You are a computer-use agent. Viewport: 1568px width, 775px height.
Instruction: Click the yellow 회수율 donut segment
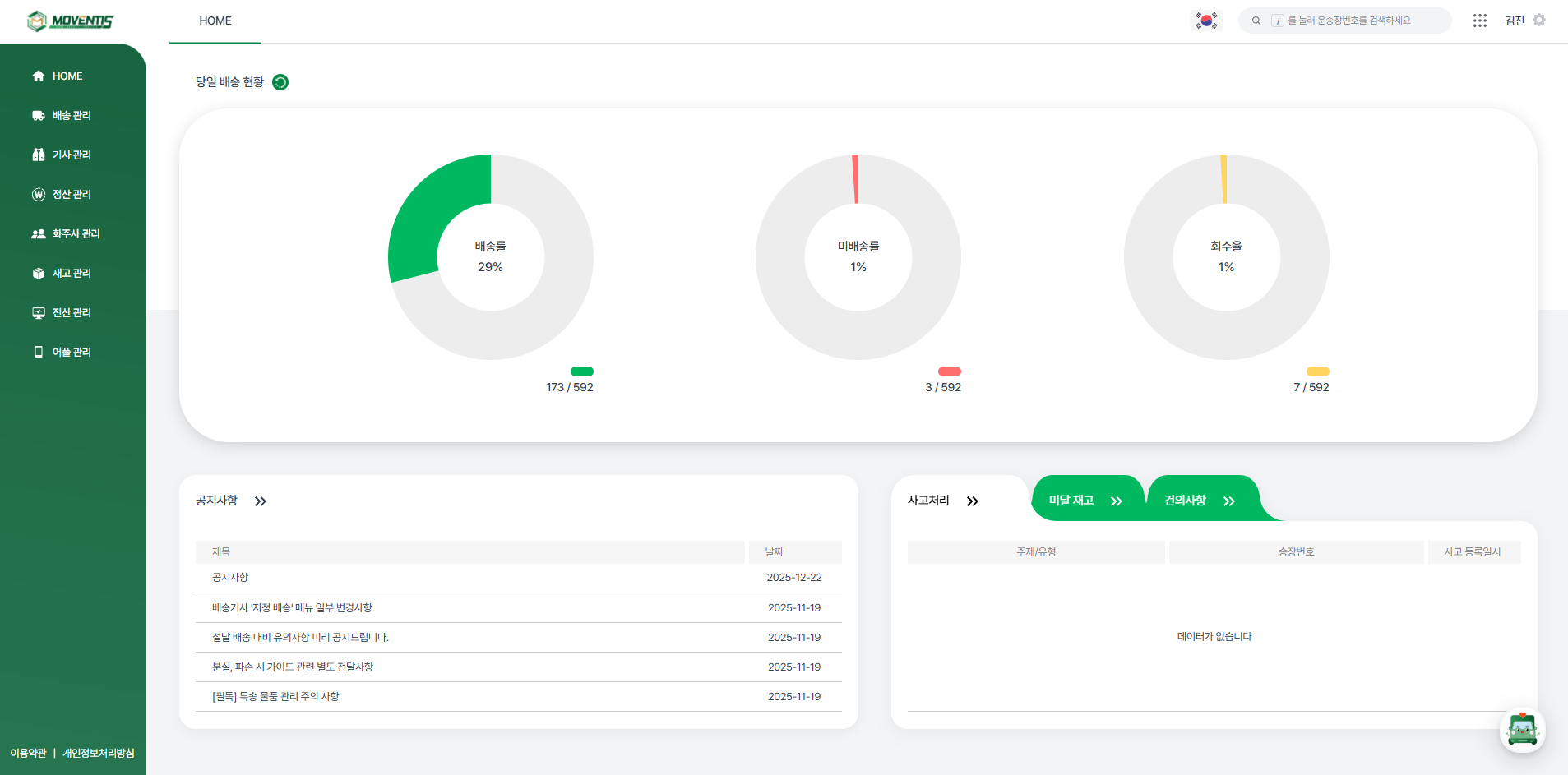tap(1223, 178)
